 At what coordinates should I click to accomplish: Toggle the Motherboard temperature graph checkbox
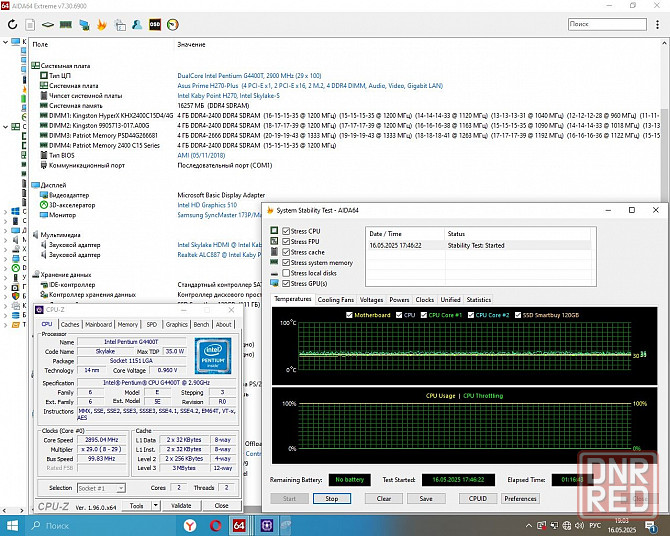click(x=349, y=315)
